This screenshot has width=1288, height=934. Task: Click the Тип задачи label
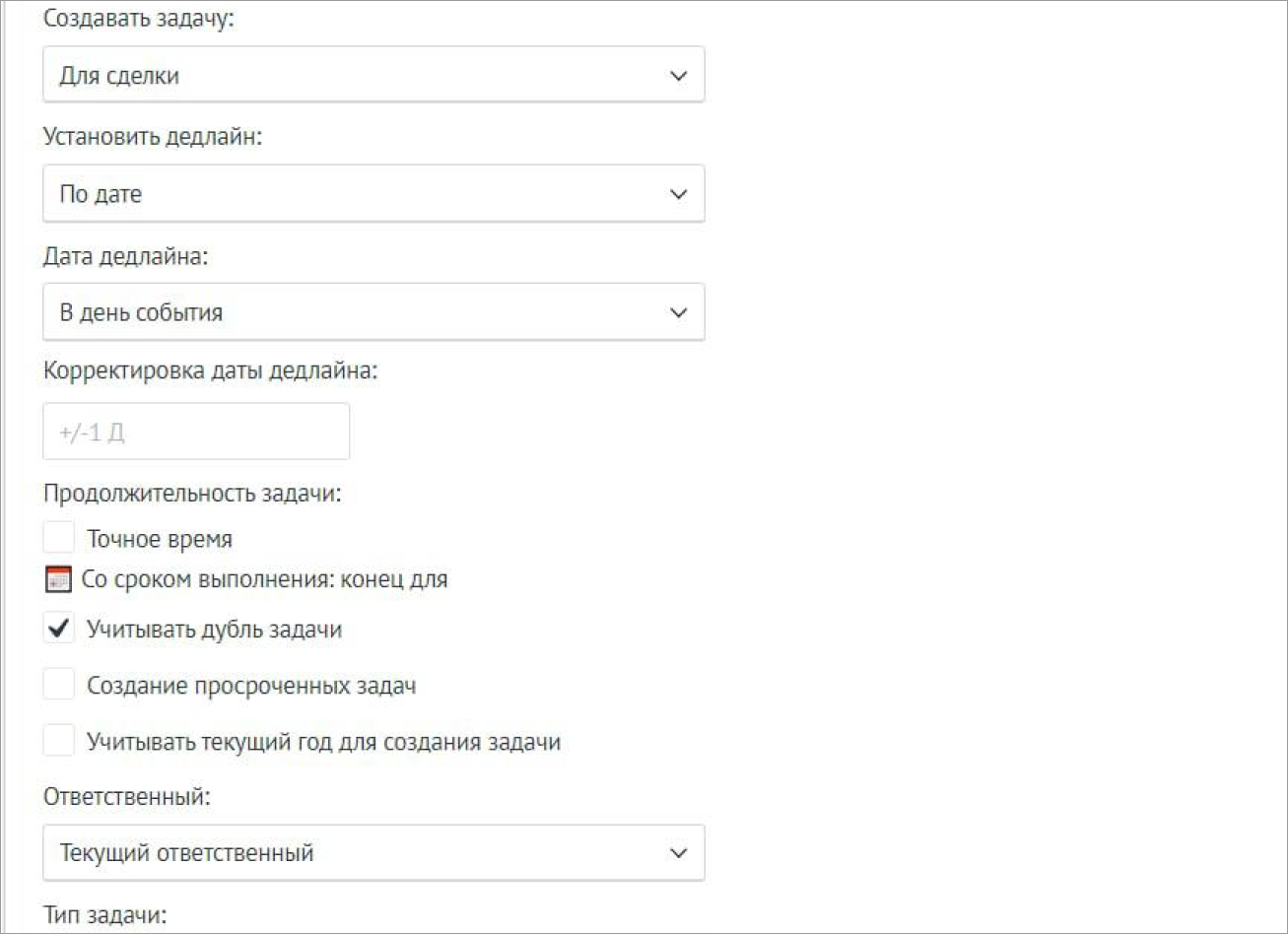click(x=103, y=915)
